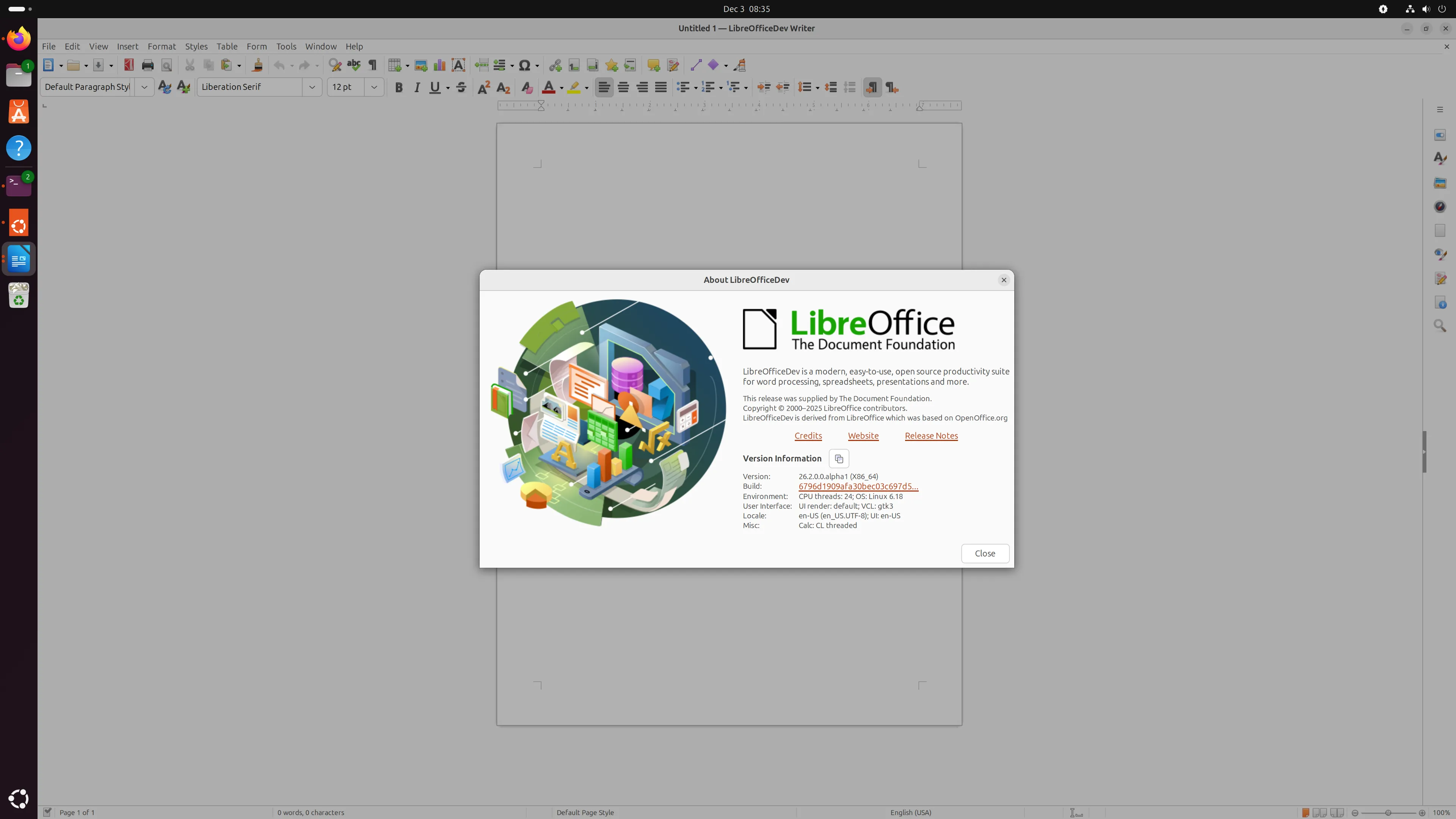Insert a chart via toolbar icon
Screen dimensions: 1456x819
[439, 65]
